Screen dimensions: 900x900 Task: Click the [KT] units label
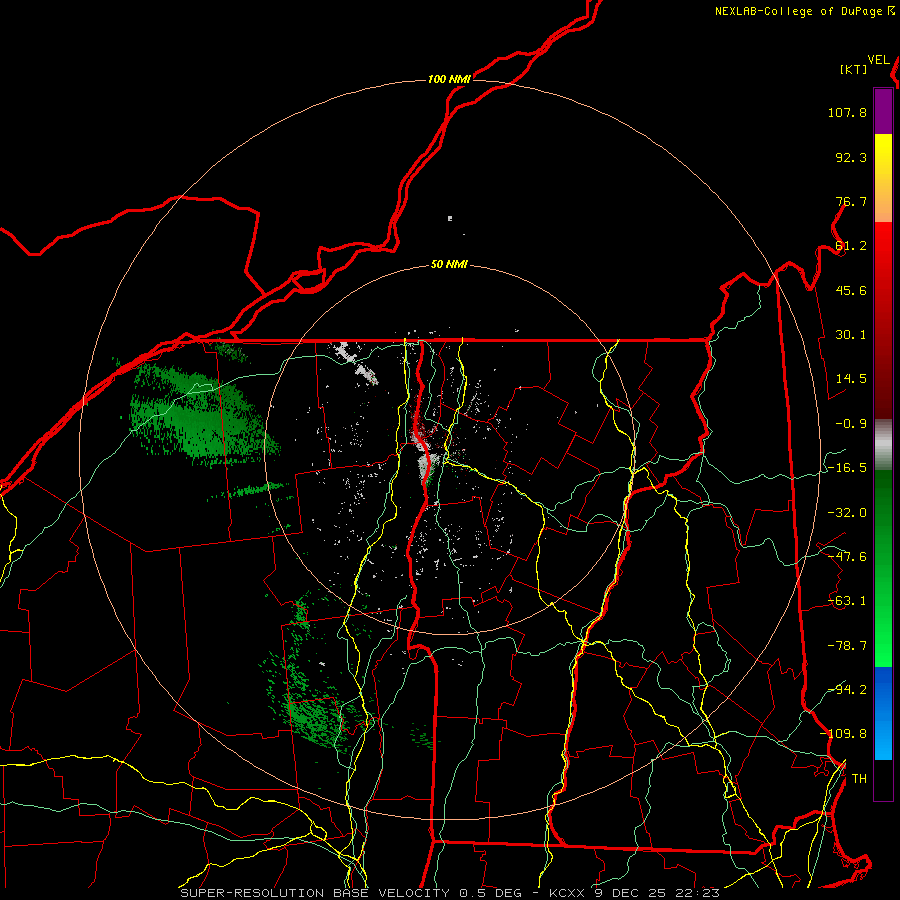click(x=854, y=69)
